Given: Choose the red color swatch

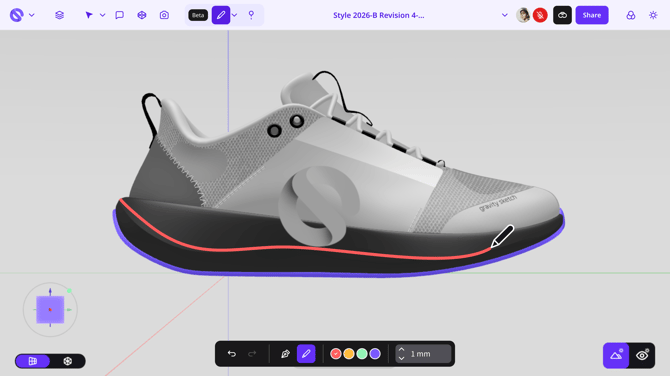Looking at the screenshot, I should (336, 354).
